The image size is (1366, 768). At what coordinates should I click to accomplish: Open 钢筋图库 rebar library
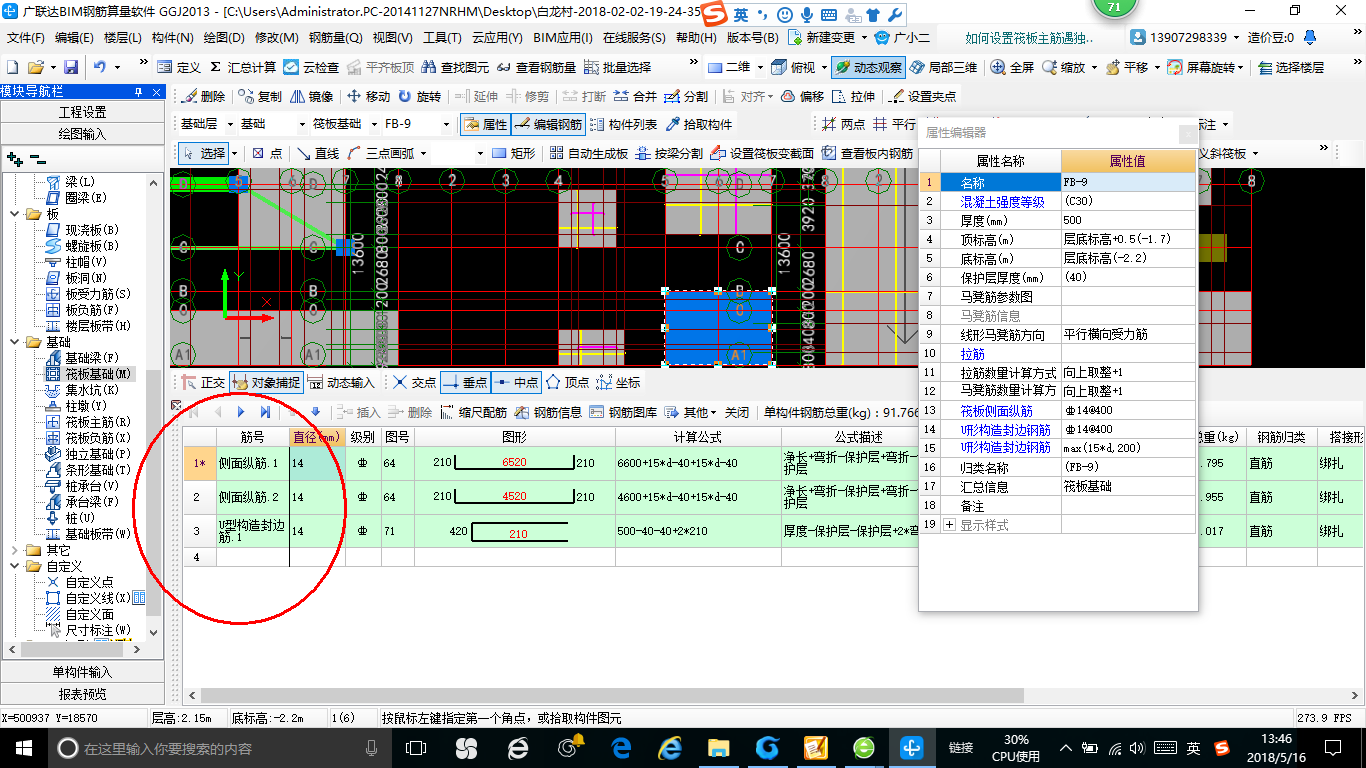pos(624,411)
